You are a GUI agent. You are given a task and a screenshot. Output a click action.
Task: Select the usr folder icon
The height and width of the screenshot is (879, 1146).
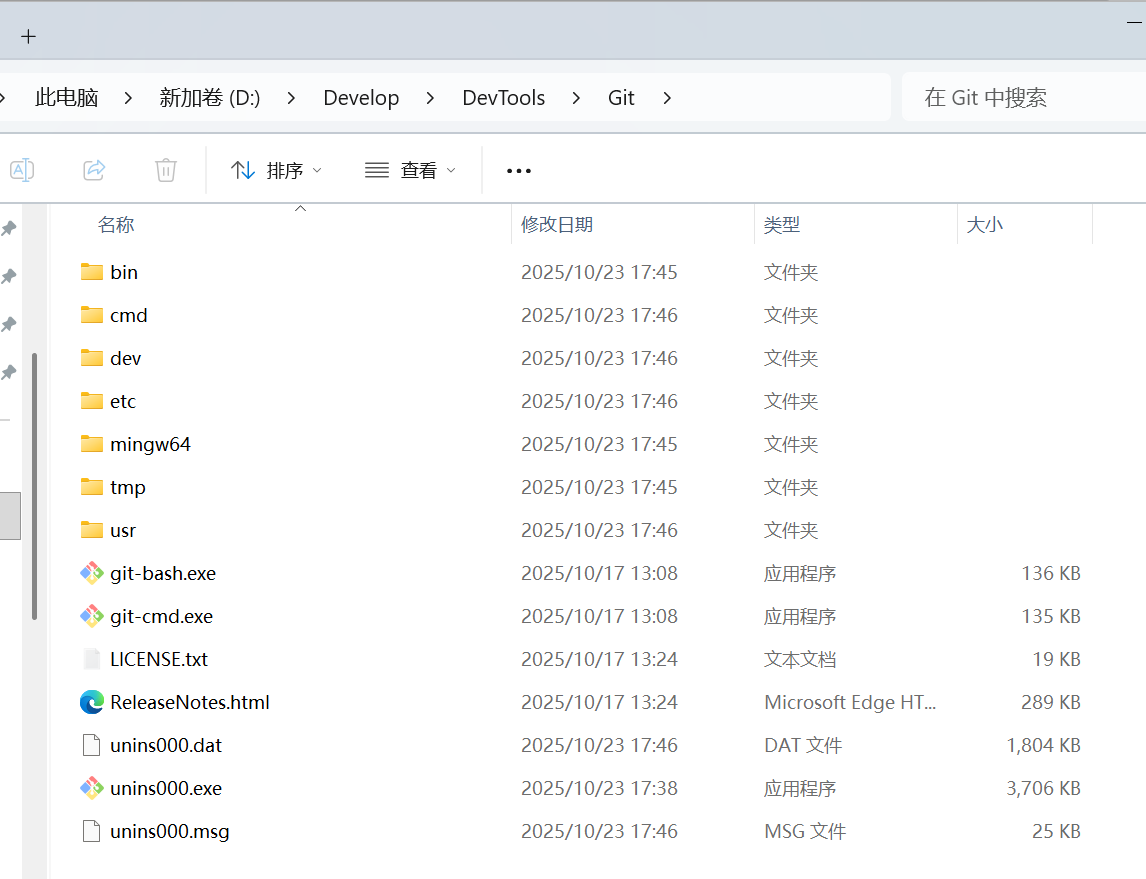pyautogui.click(x=91, y=530)
